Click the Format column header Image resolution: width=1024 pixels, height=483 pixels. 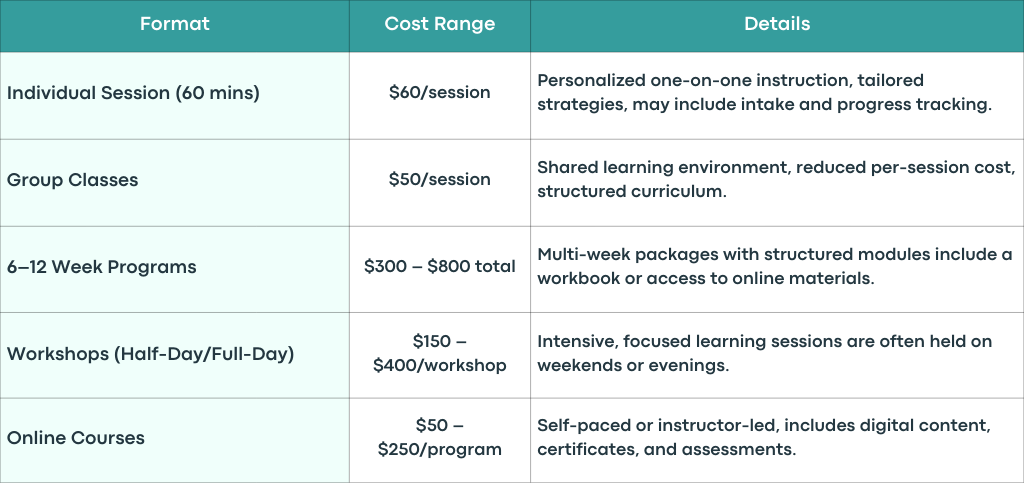174,25
